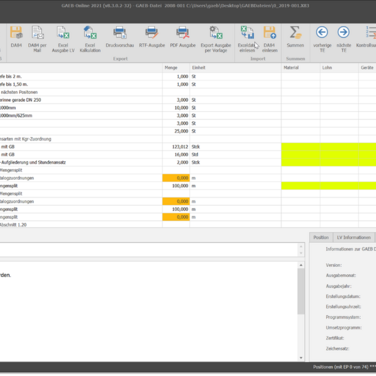This screenshot has width=376, height=376.
Task: Click the 'Ausgabejahr:' label
Action: [x=339, y=286]
